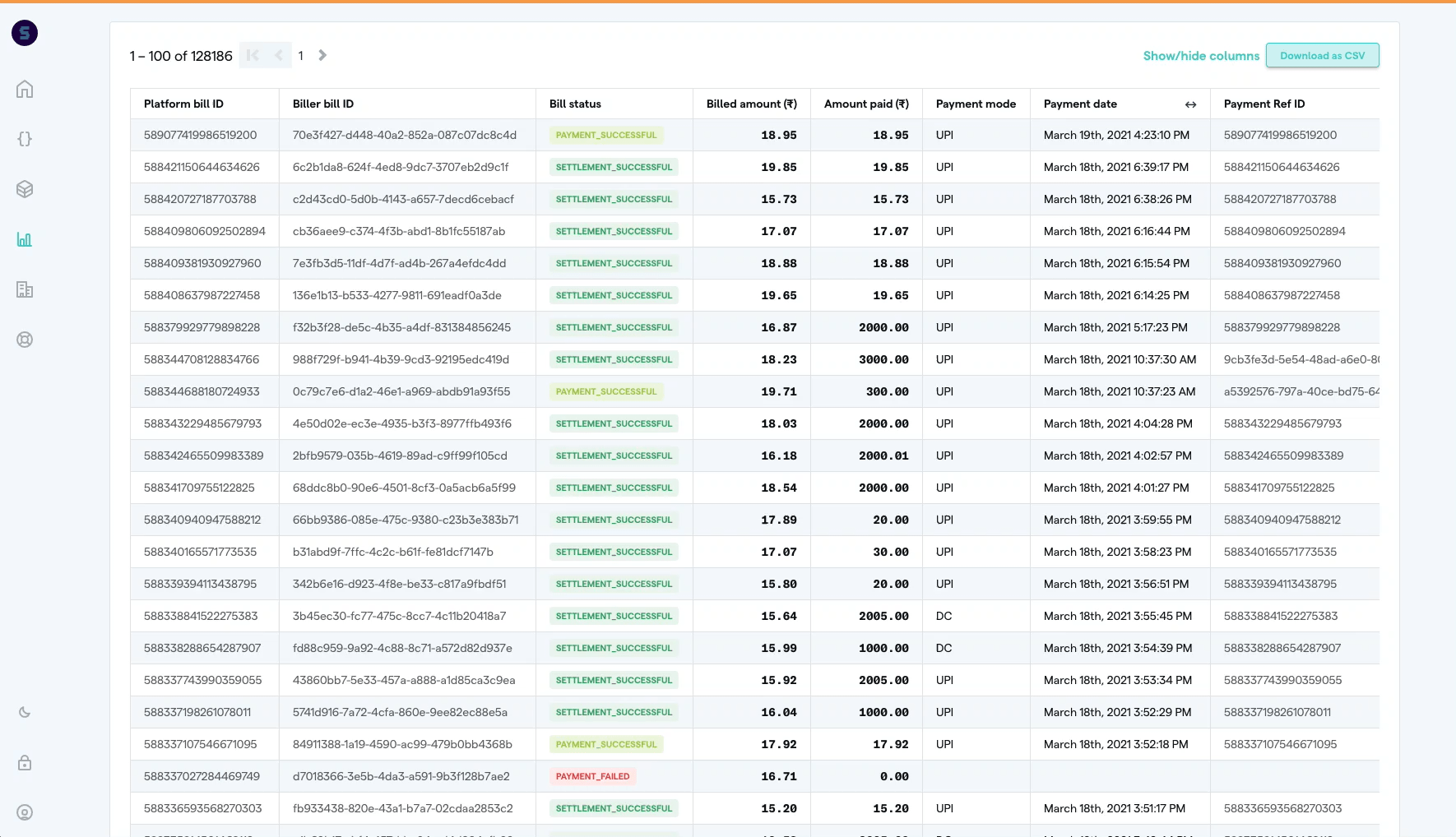
Task: Click the first-page navigation arrow
Action: (x=253, y=55)
